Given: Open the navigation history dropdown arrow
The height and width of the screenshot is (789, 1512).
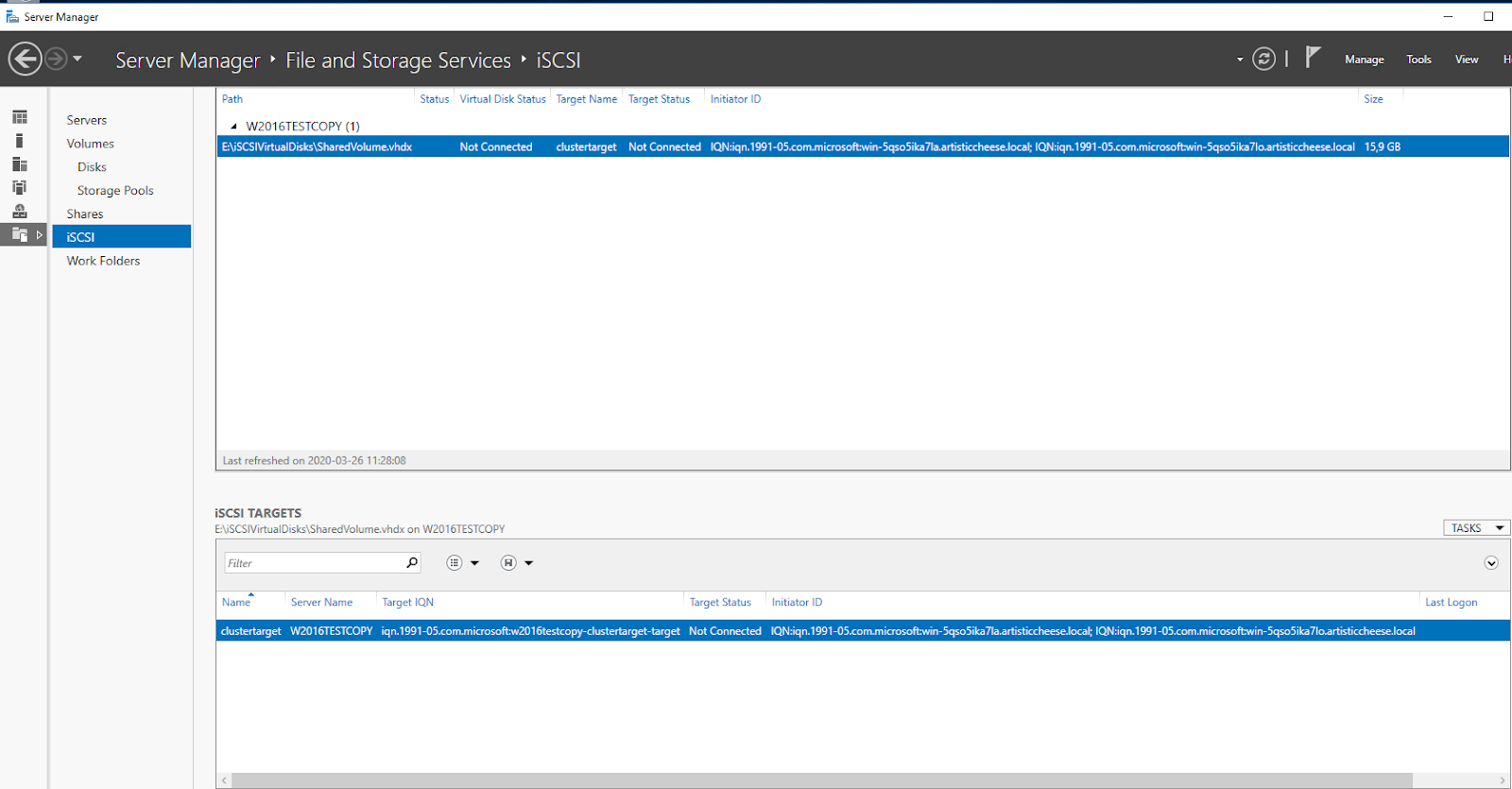Looking at the screenshot, I should 77,60.
